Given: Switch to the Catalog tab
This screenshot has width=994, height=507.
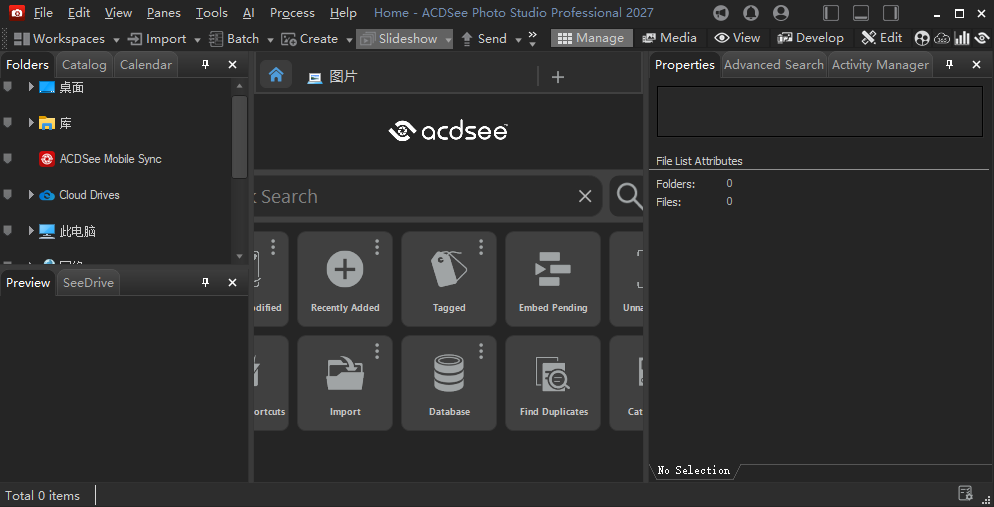Looking at the screenshot, I should (84, 65).
